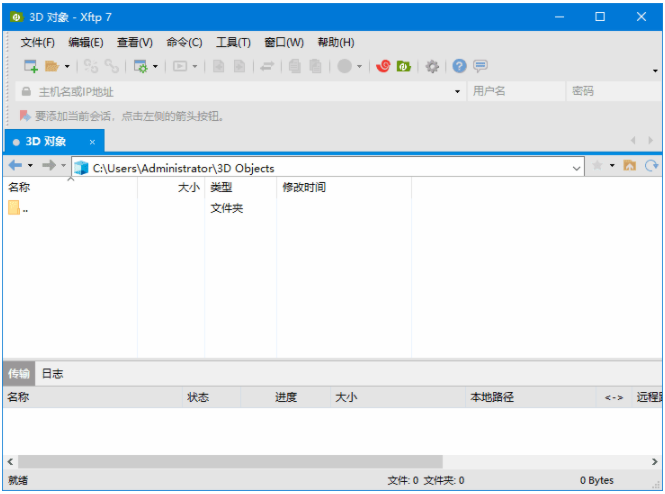Click the grayed-out disconnect link icon
Screen dimensions: 665x494
[x=112, y=66]
